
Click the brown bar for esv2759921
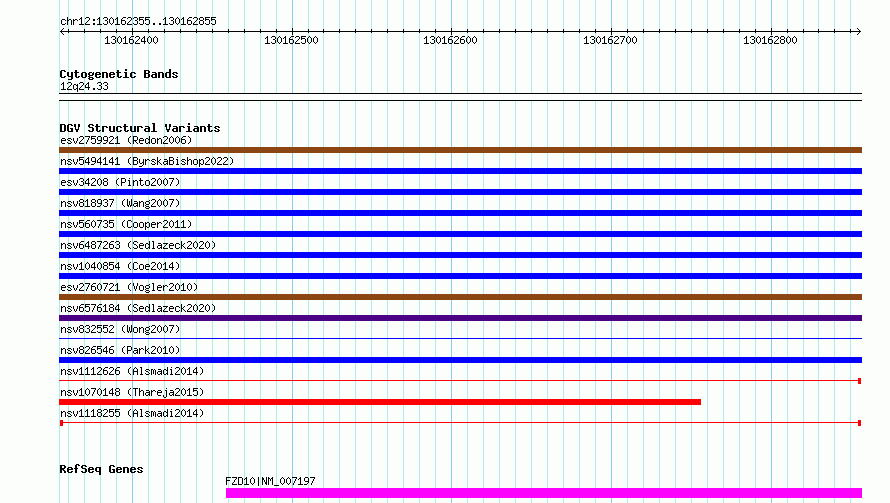pyautogui.click(x=460, y=150)
